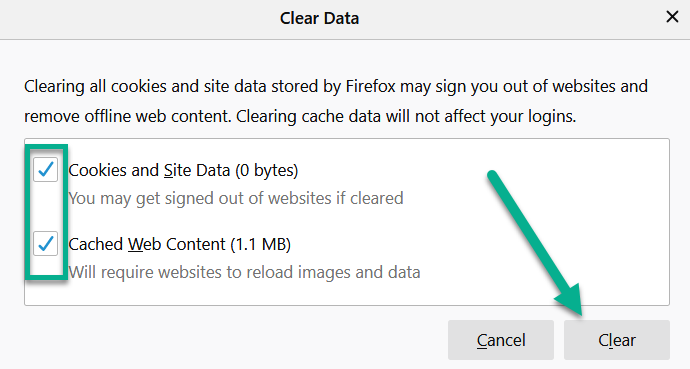The height and width of the screenshot is (369, 690).
Task: Click the Clear button
Action: (617, 340)
